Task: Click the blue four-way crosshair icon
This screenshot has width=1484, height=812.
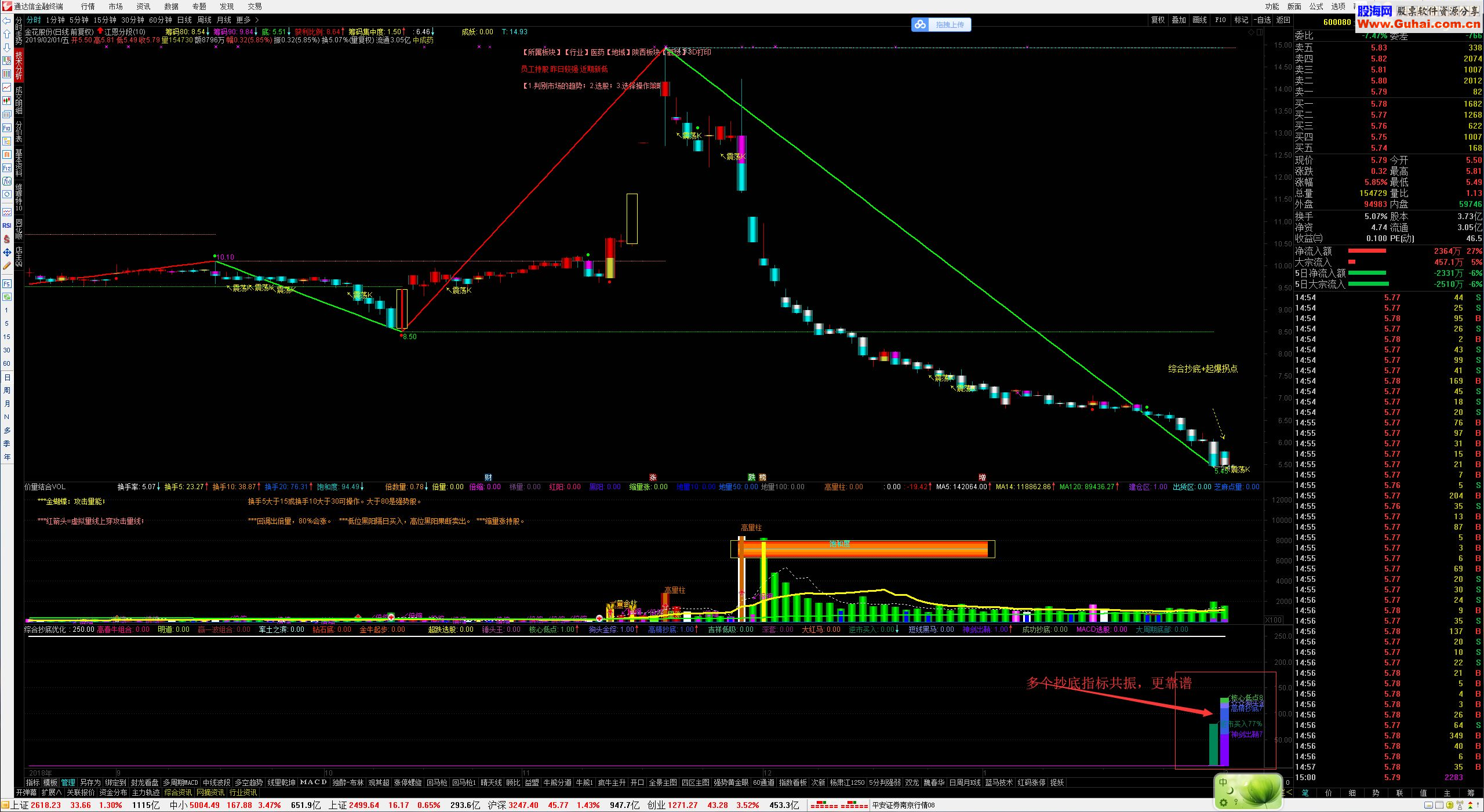Action: coord(7,253)
